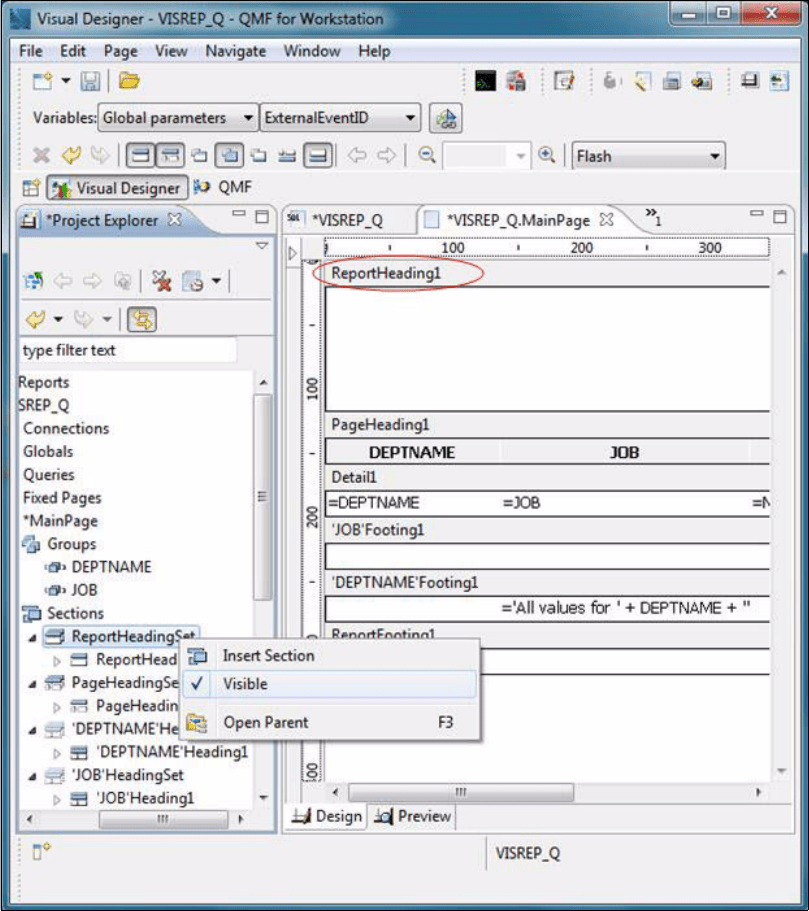Open the Navigate menu
Screen dimensions: 809x911
(234, 51)
